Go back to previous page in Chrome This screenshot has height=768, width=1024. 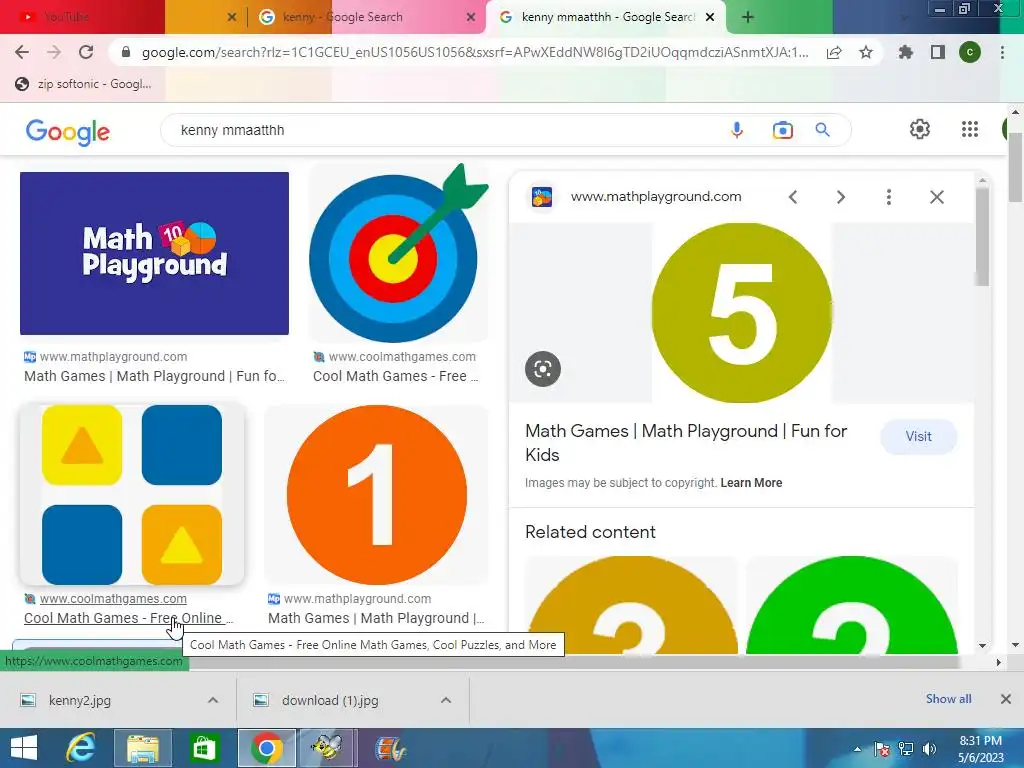pos(22,52)
